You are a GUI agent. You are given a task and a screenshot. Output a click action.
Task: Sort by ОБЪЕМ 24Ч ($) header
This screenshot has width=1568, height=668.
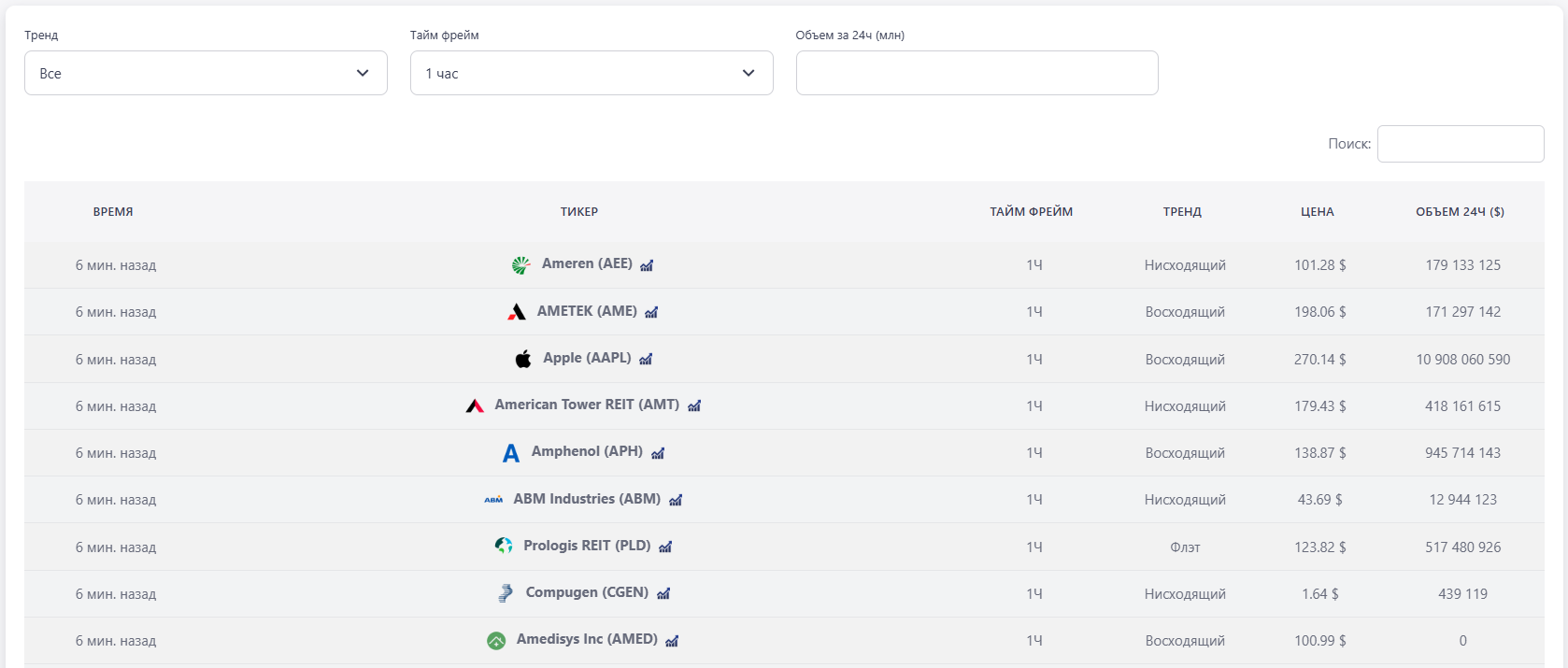[x=1460, y=212]
